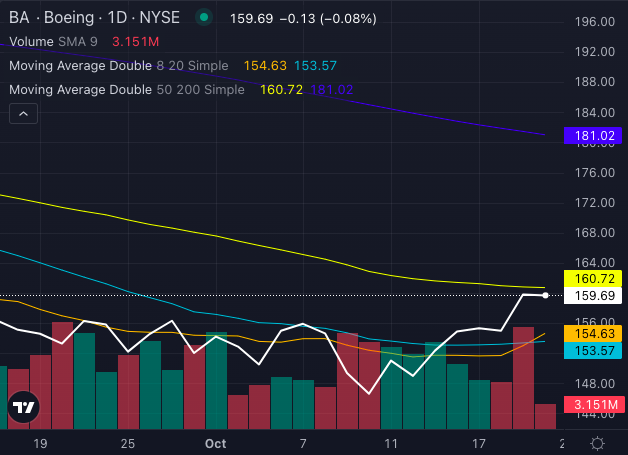Click the 159.69 last price in header
This screenshot has width=628, height=455.
pos(251,17)
